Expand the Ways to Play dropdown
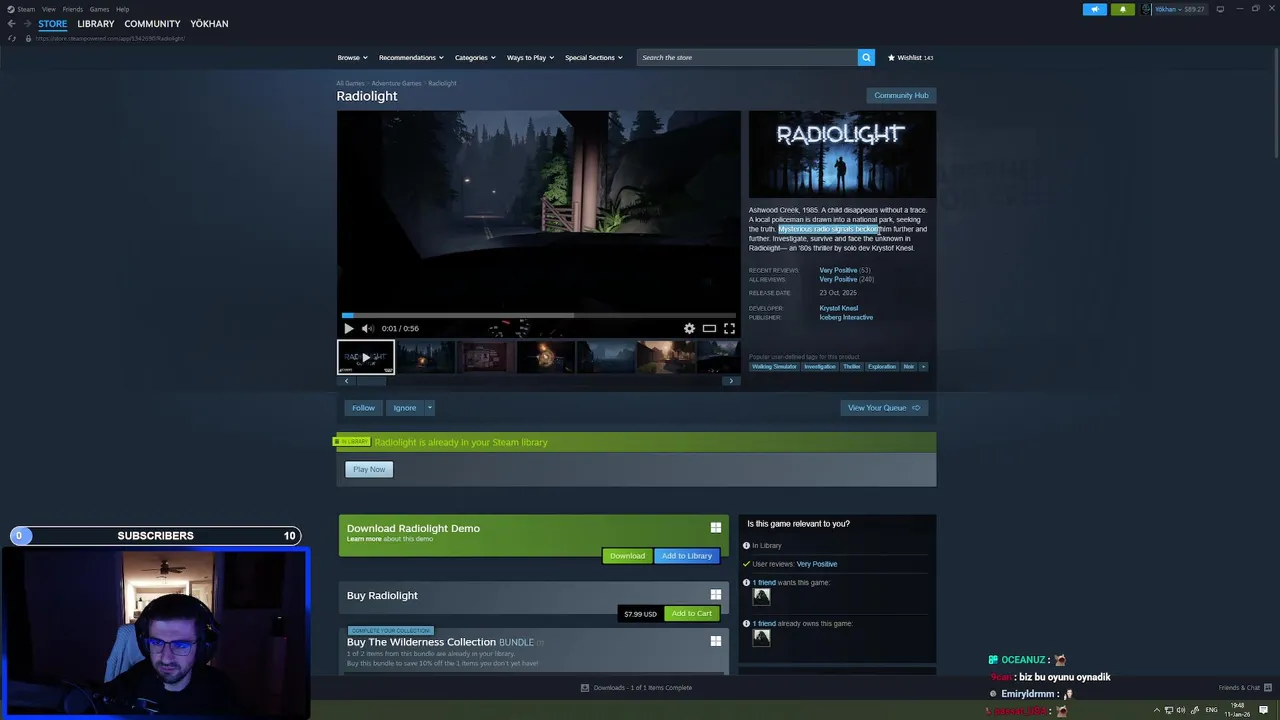This screenshot has height=720, width=1280. click(530, 57)
